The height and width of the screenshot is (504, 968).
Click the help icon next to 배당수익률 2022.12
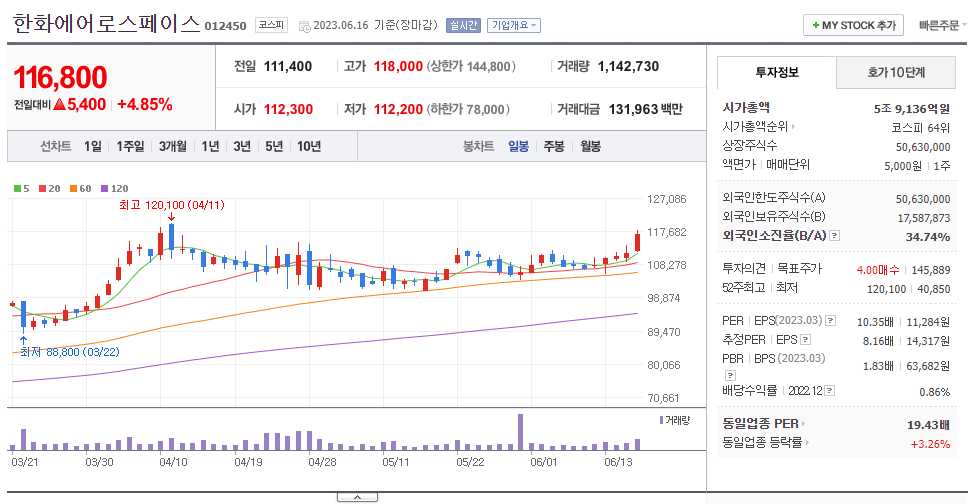(x=829, y=390)
